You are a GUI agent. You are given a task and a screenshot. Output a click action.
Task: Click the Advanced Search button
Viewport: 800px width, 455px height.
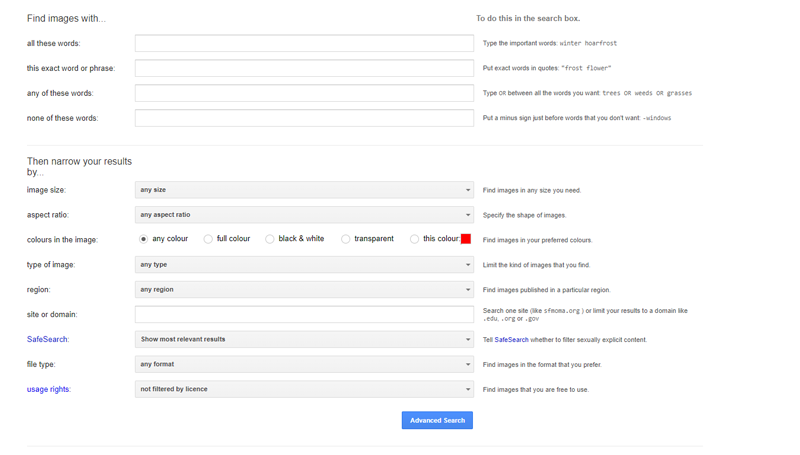click(437, 420)
